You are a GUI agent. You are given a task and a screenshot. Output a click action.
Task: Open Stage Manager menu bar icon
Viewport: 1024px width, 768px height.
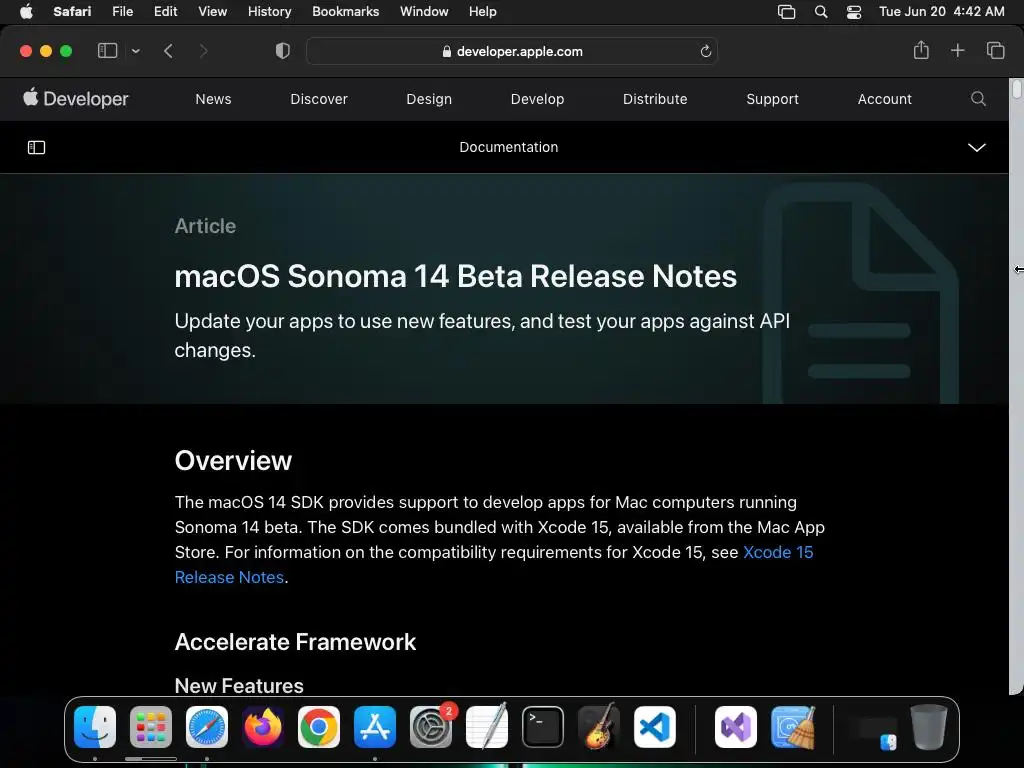click(x=786, y=12)
